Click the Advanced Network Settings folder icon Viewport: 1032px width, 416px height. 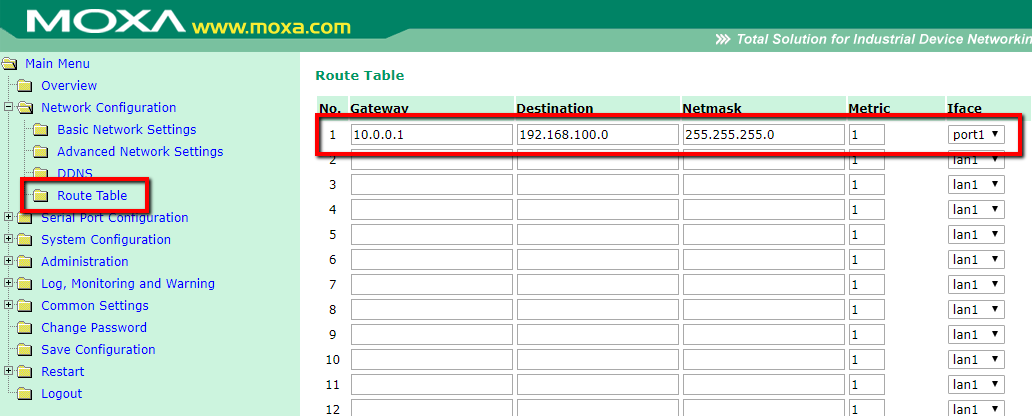point(40,152)
